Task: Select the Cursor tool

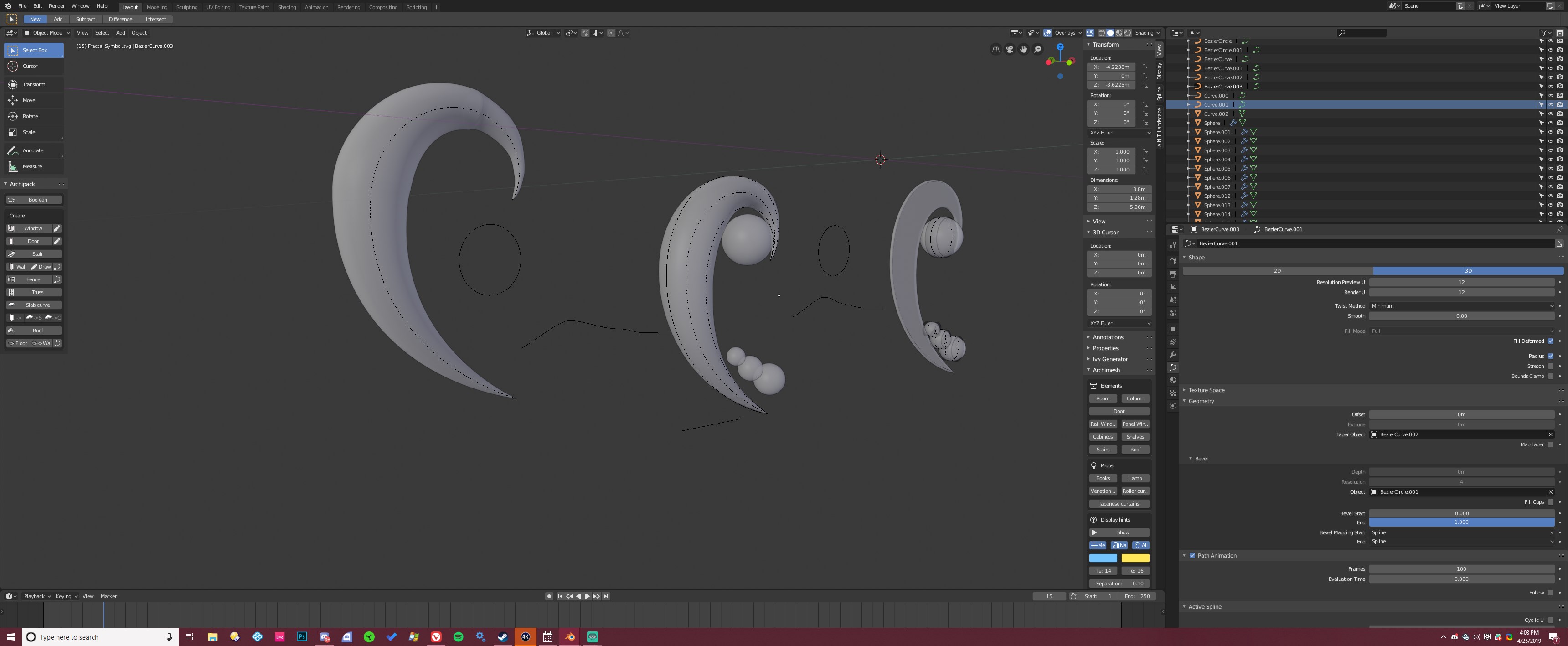Action: pos(30,67)
